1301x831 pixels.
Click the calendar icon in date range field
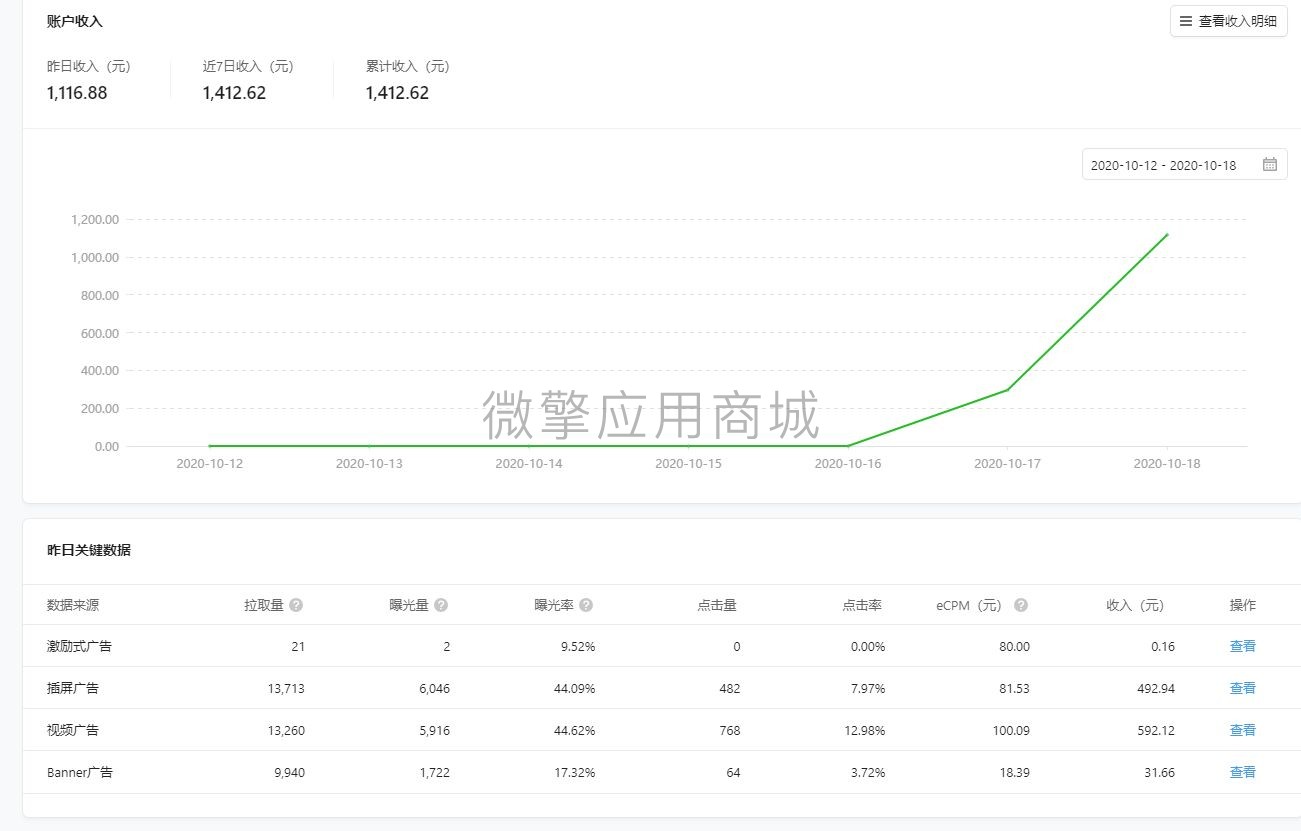pyautogui.click(x=1269, y=165)
